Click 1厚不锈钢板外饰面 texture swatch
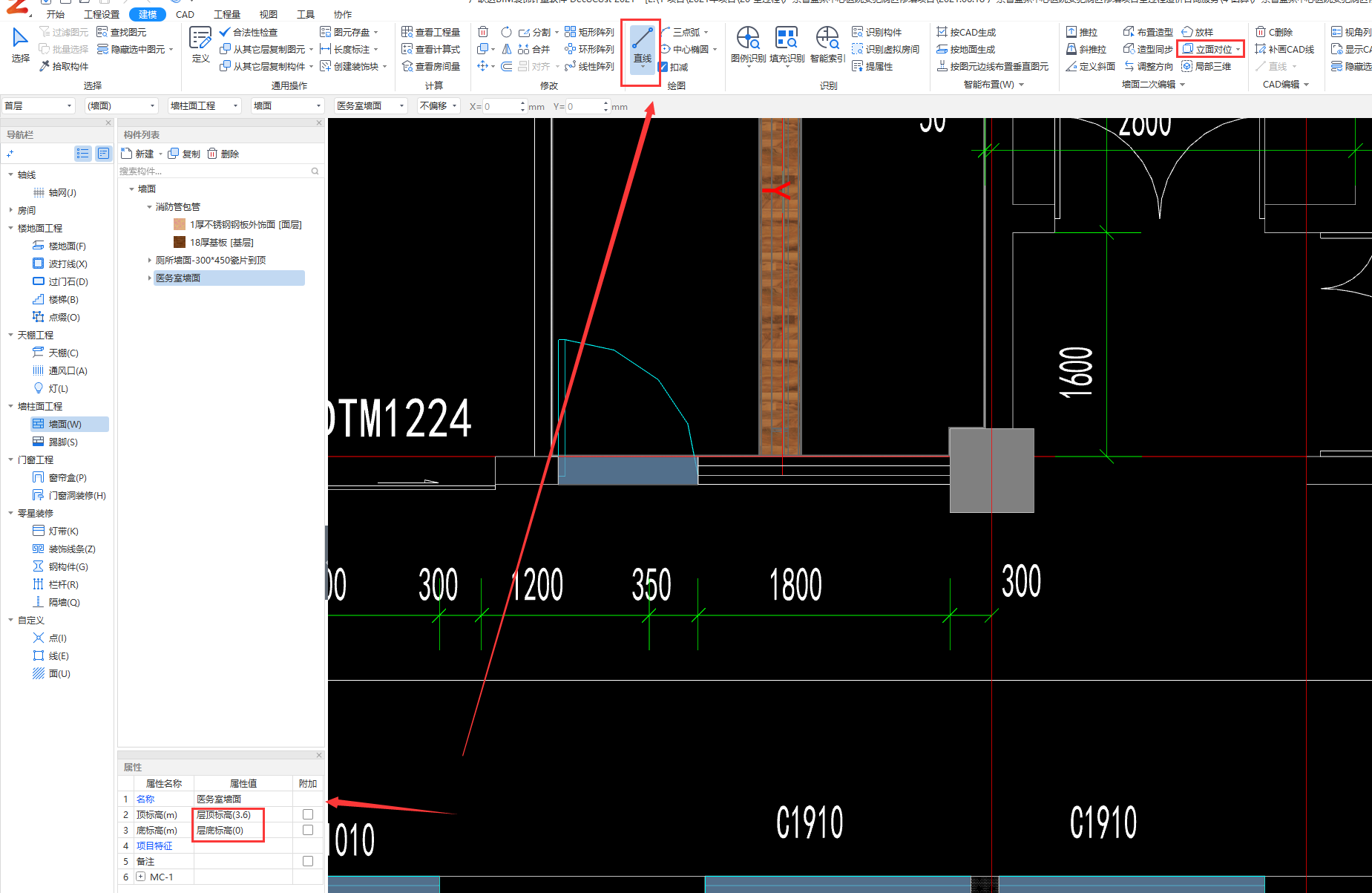This screenshot has height=893, width=1372. [179, 224]
